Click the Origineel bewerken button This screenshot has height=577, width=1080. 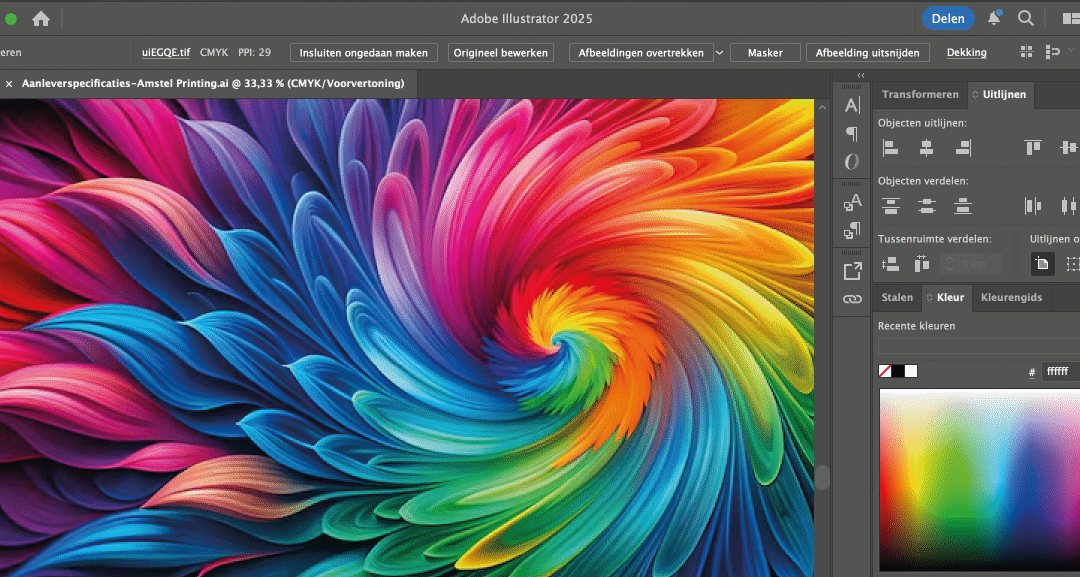tap(501, 52)
